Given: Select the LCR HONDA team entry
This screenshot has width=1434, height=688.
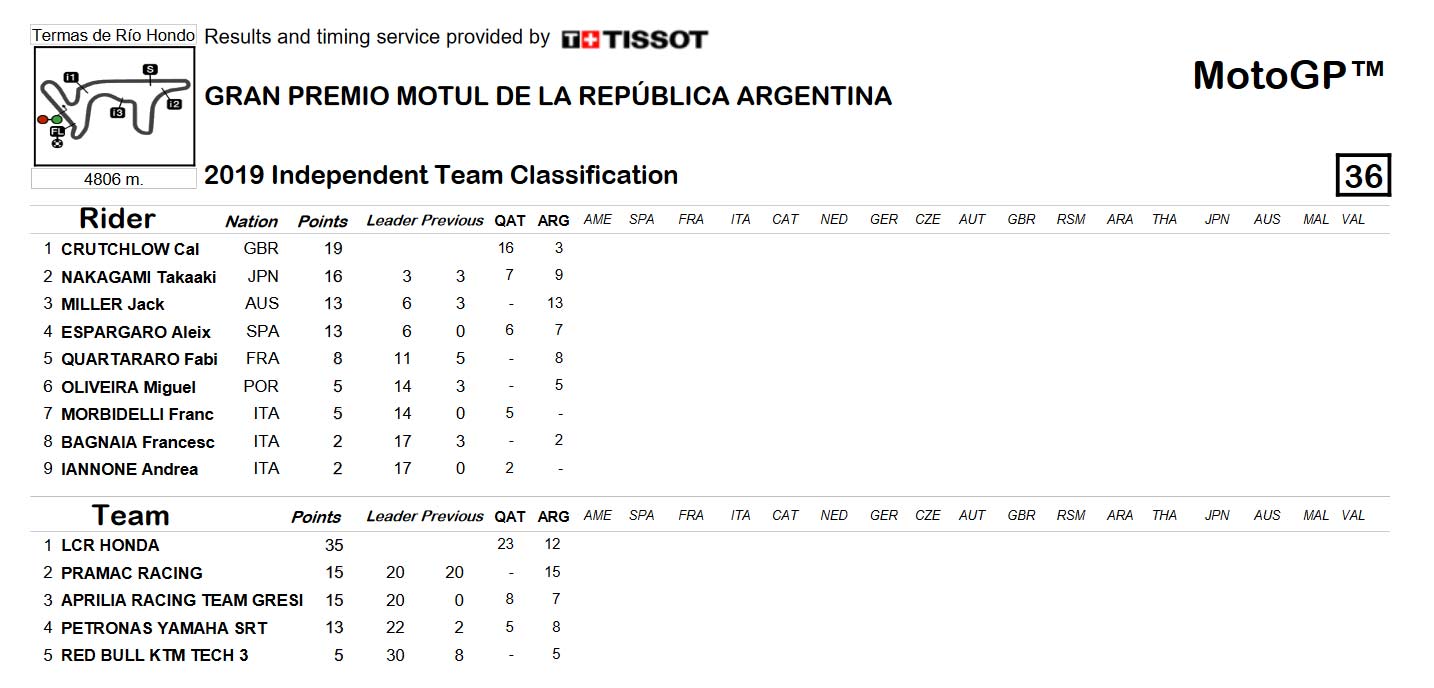Looking at the screenshot, I should click(x=110, y=545).
